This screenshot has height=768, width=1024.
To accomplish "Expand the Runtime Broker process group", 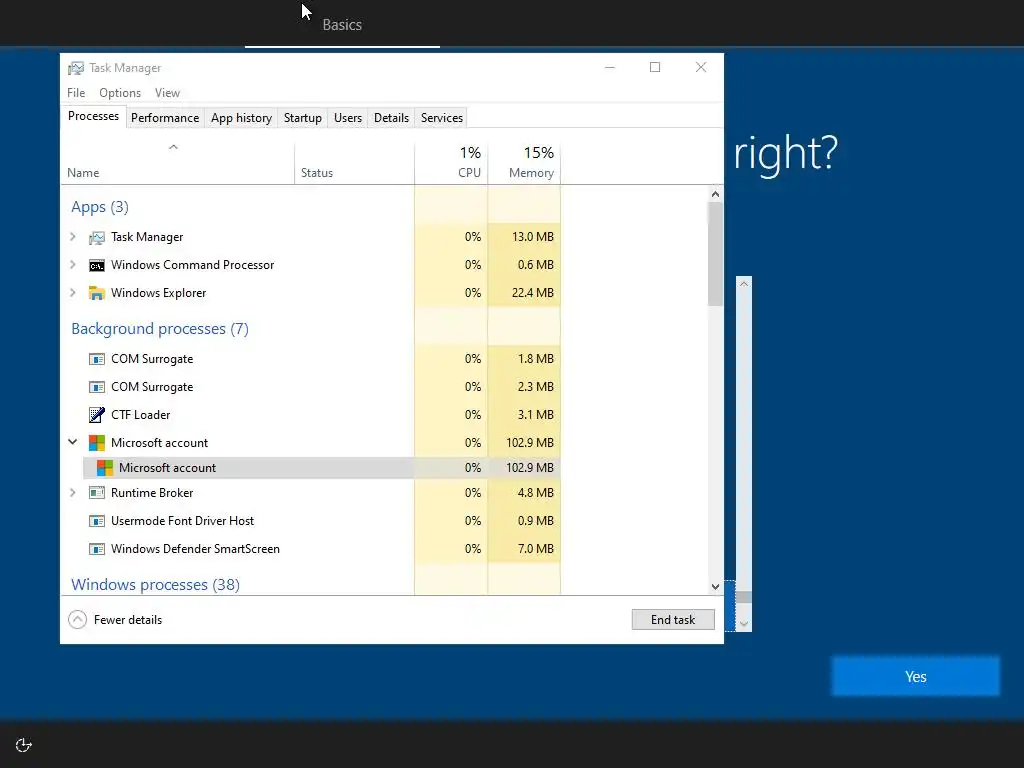I will click(72, 492).
